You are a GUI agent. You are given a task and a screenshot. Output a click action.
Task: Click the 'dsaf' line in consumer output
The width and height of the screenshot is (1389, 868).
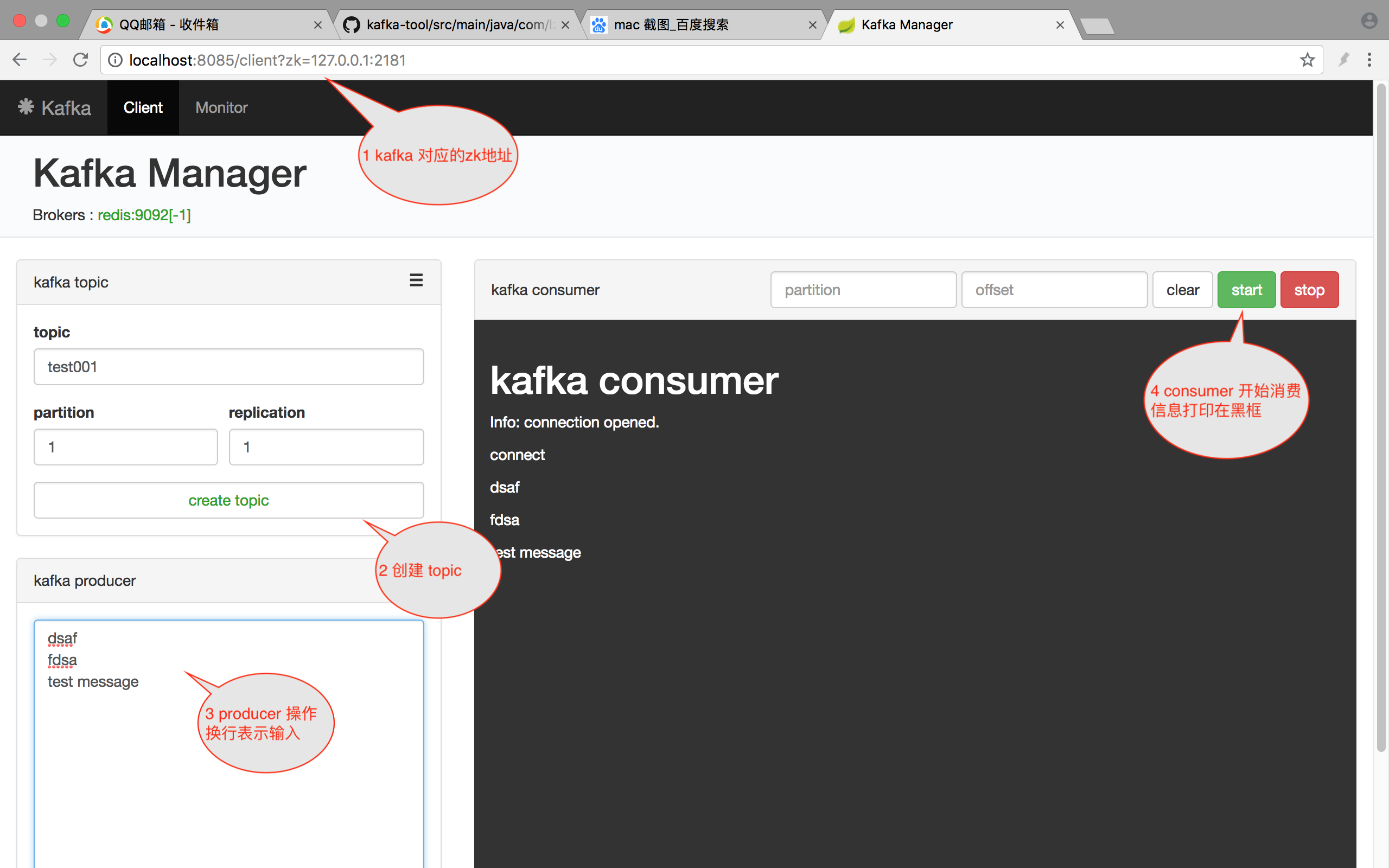(505, 487)
